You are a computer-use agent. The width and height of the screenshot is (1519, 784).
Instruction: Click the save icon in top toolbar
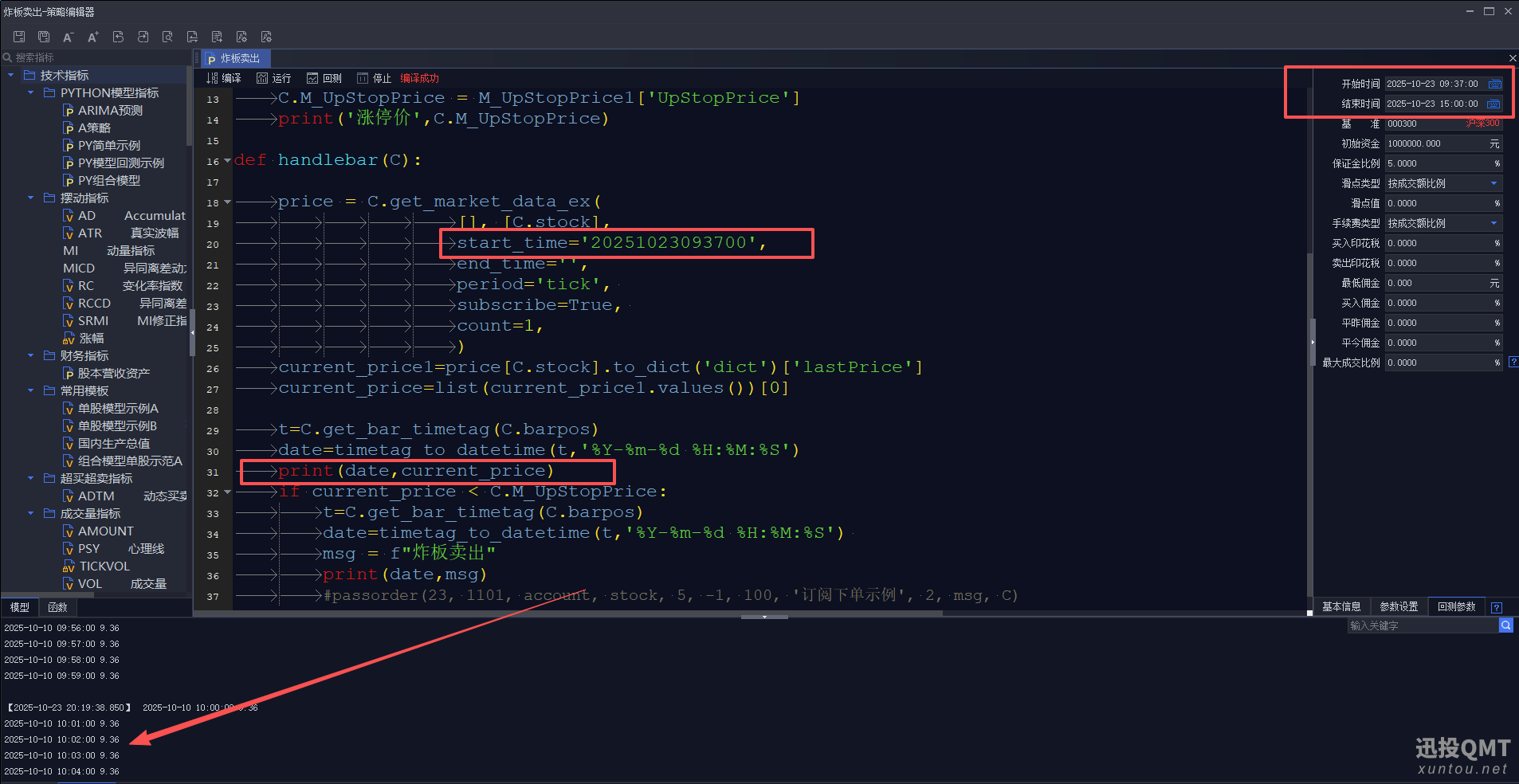tap(19, 37)
